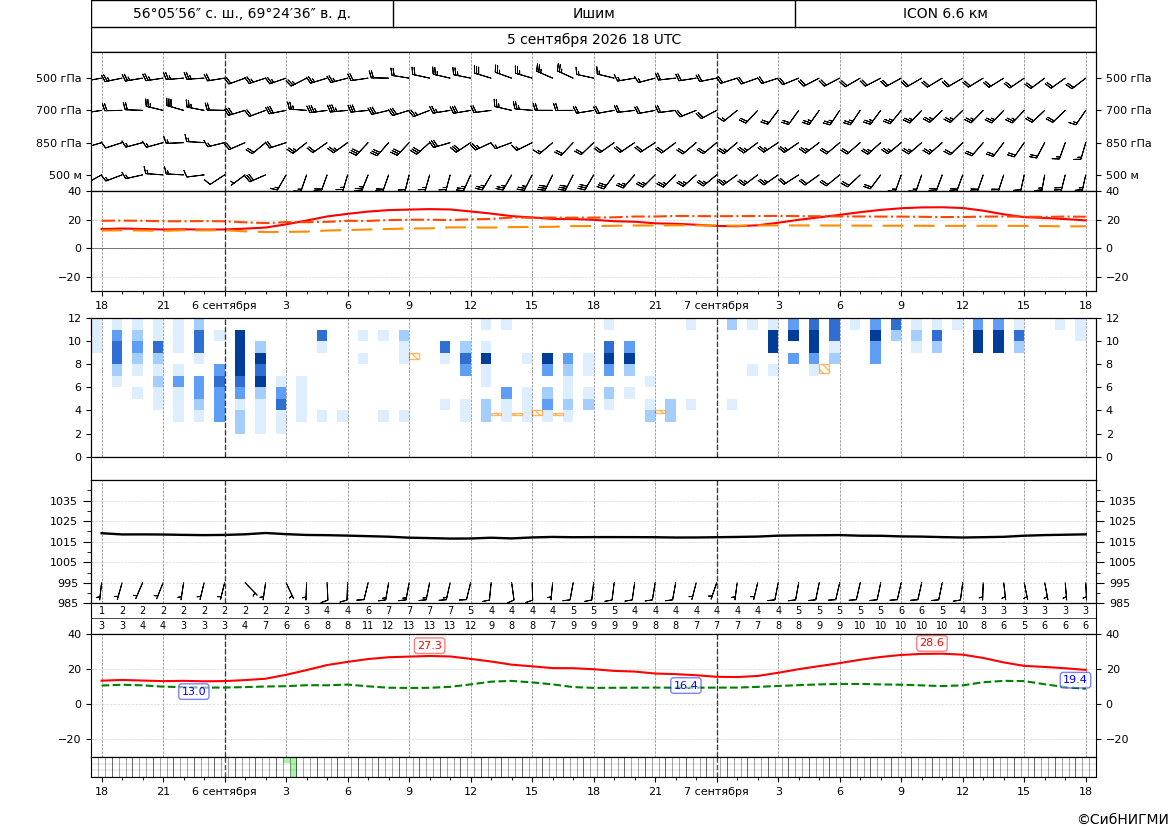Image resolution: width=1169 pixels, height=827 pixels.
Task: Click the blue 19.4 temperature label
Action: pyautogui.click(x=1074, y=679)
